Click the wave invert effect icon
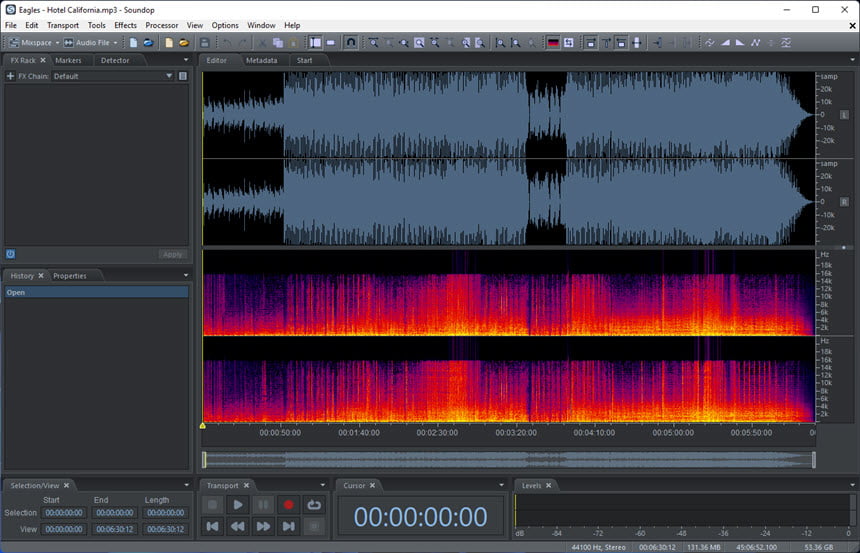 coord(710,42)
